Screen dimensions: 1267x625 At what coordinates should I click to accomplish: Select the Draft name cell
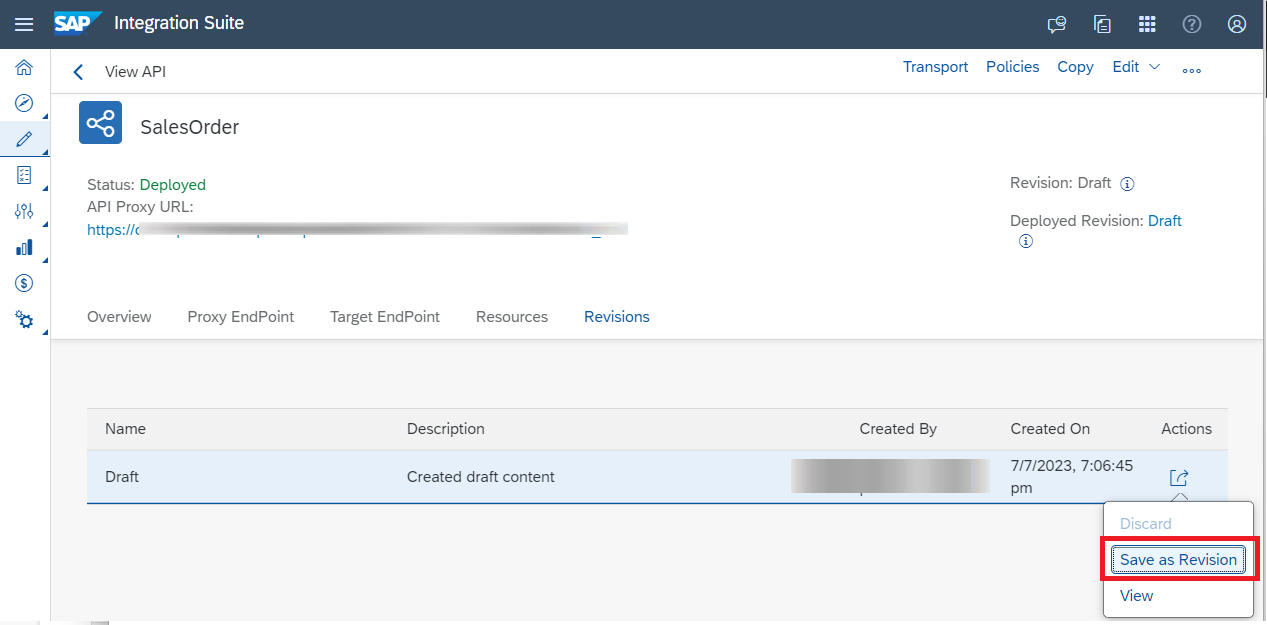pyautogui.click(x=122, y=477)
